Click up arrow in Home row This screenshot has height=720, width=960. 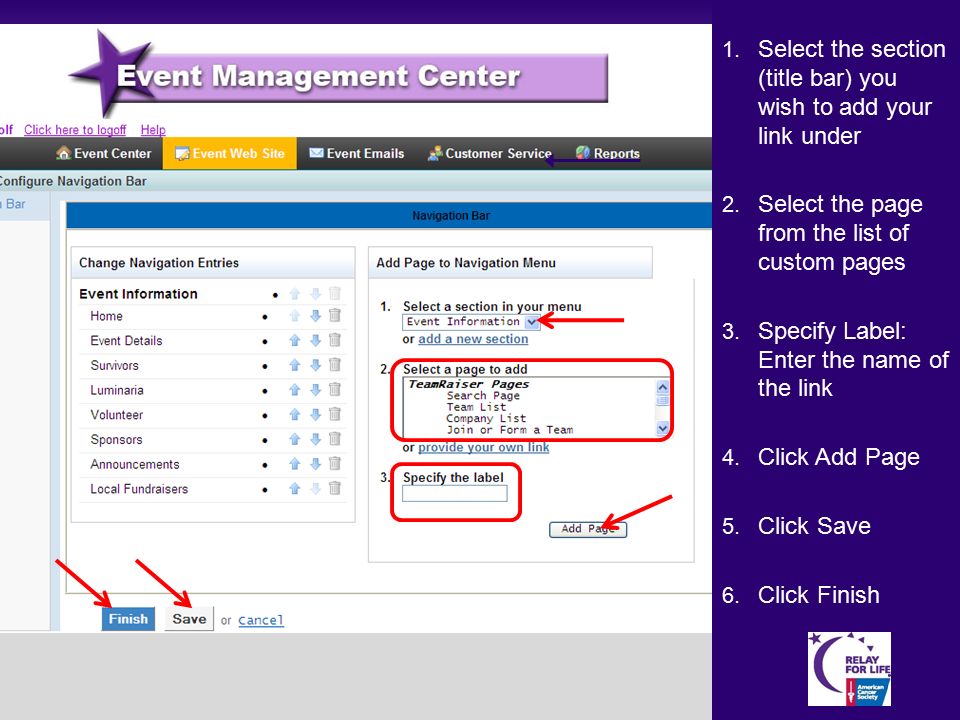(x=294, y=316)
